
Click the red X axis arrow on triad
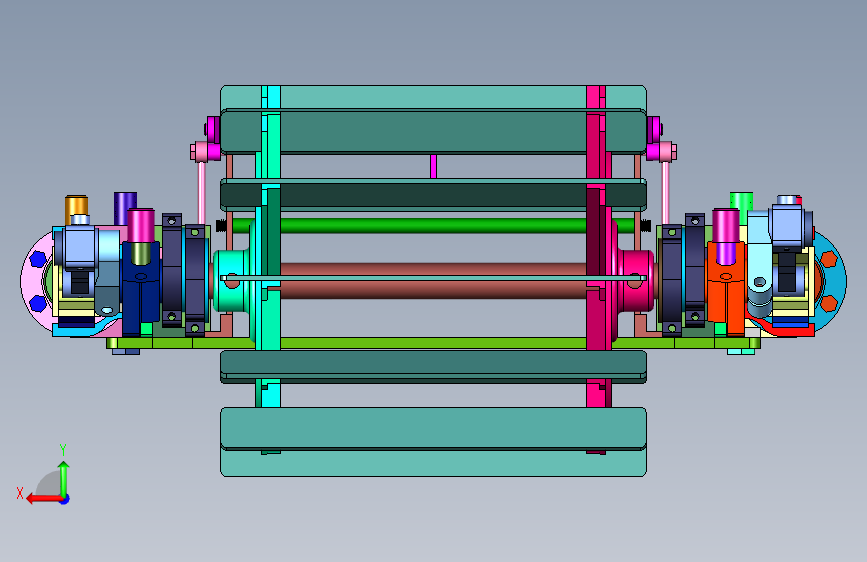click(44, 499)
